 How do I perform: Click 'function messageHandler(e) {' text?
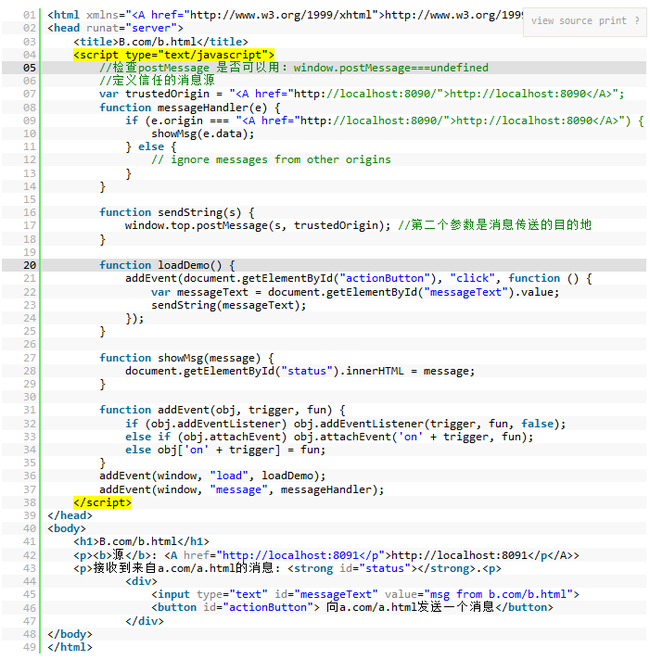point(190,107)
